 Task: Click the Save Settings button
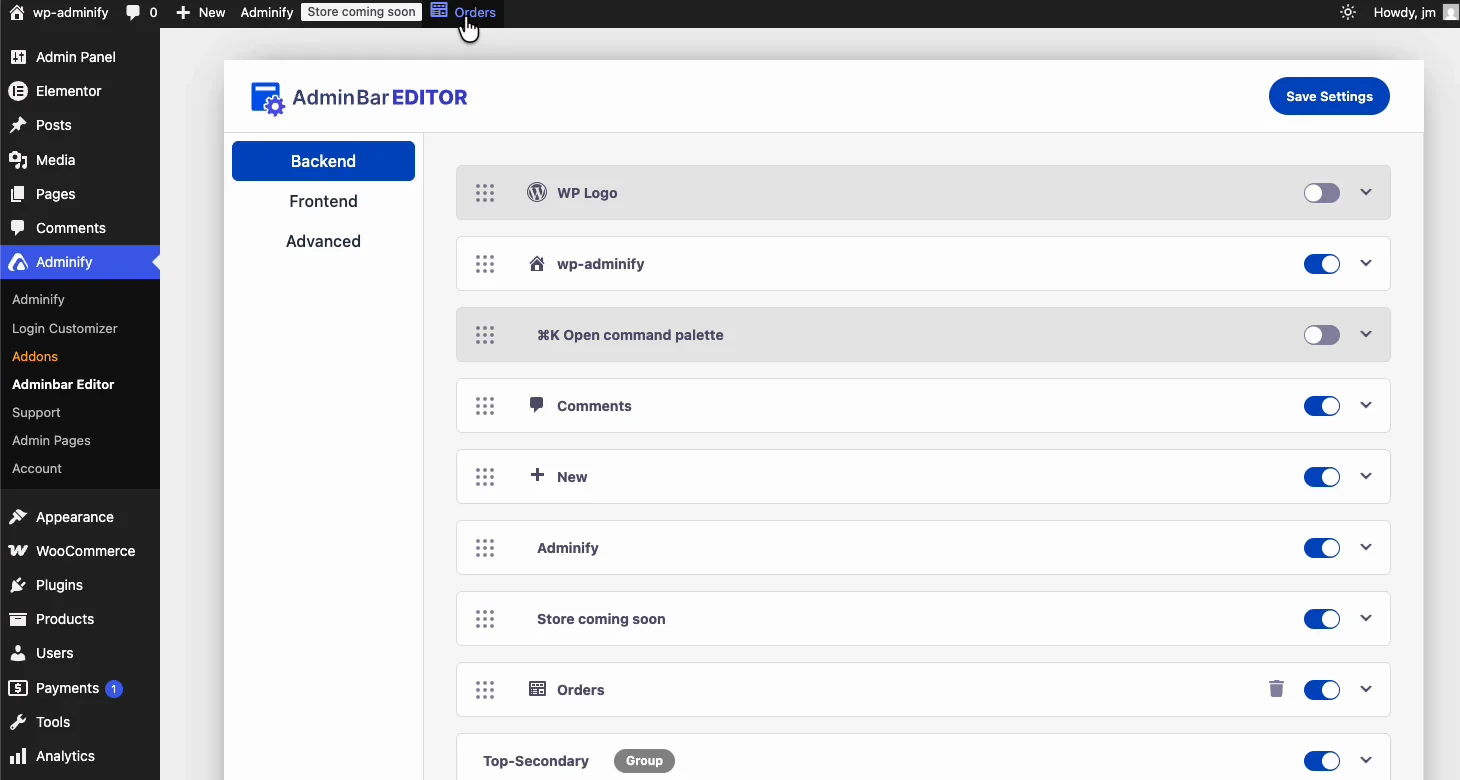click(x=1330, y=96)
